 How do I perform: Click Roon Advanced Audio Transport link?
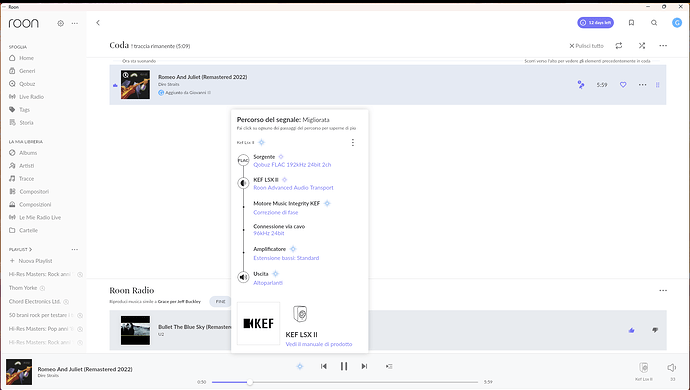tap(294, 188)
